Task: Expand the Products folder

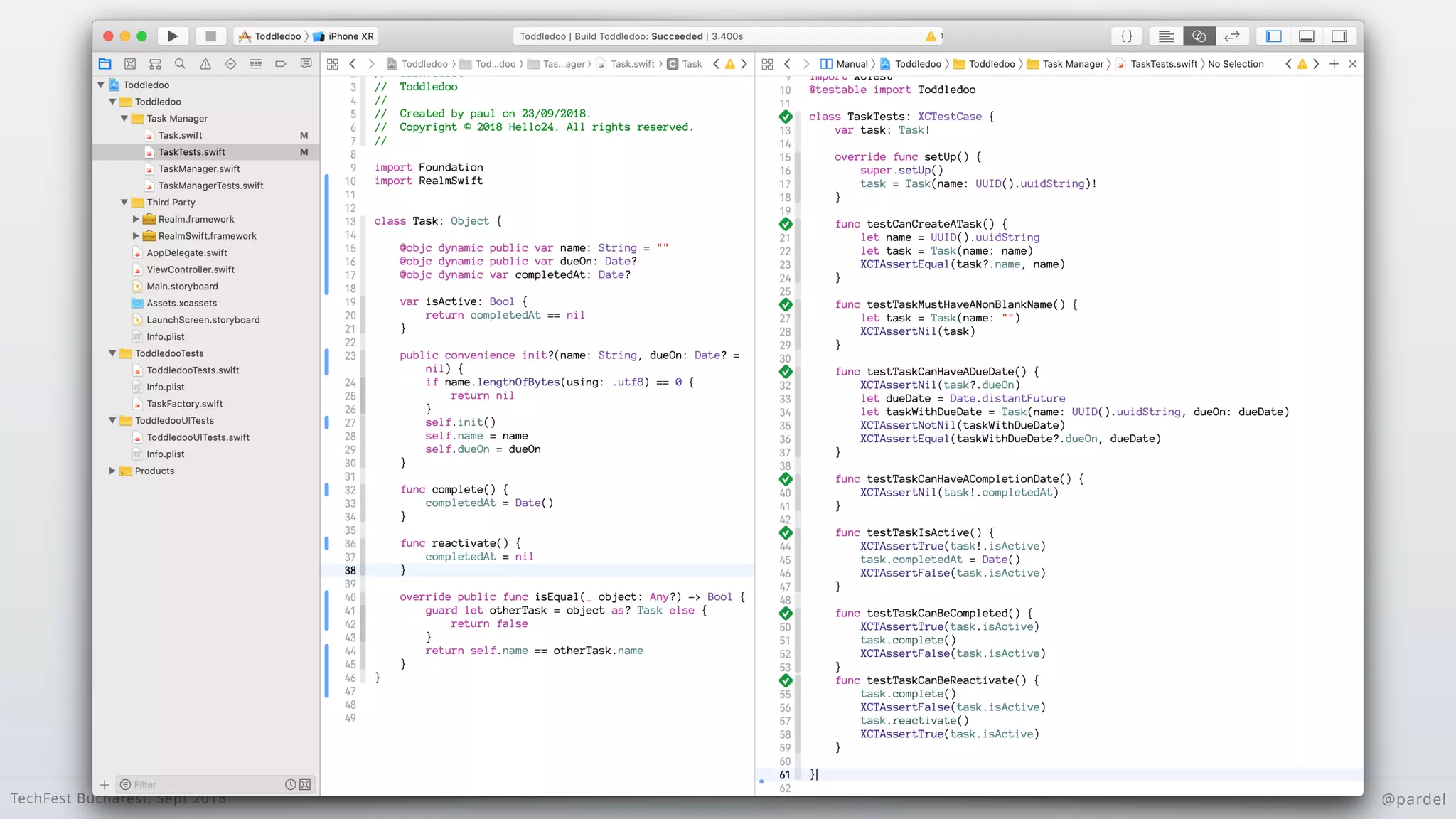Action: click(112, 471)
